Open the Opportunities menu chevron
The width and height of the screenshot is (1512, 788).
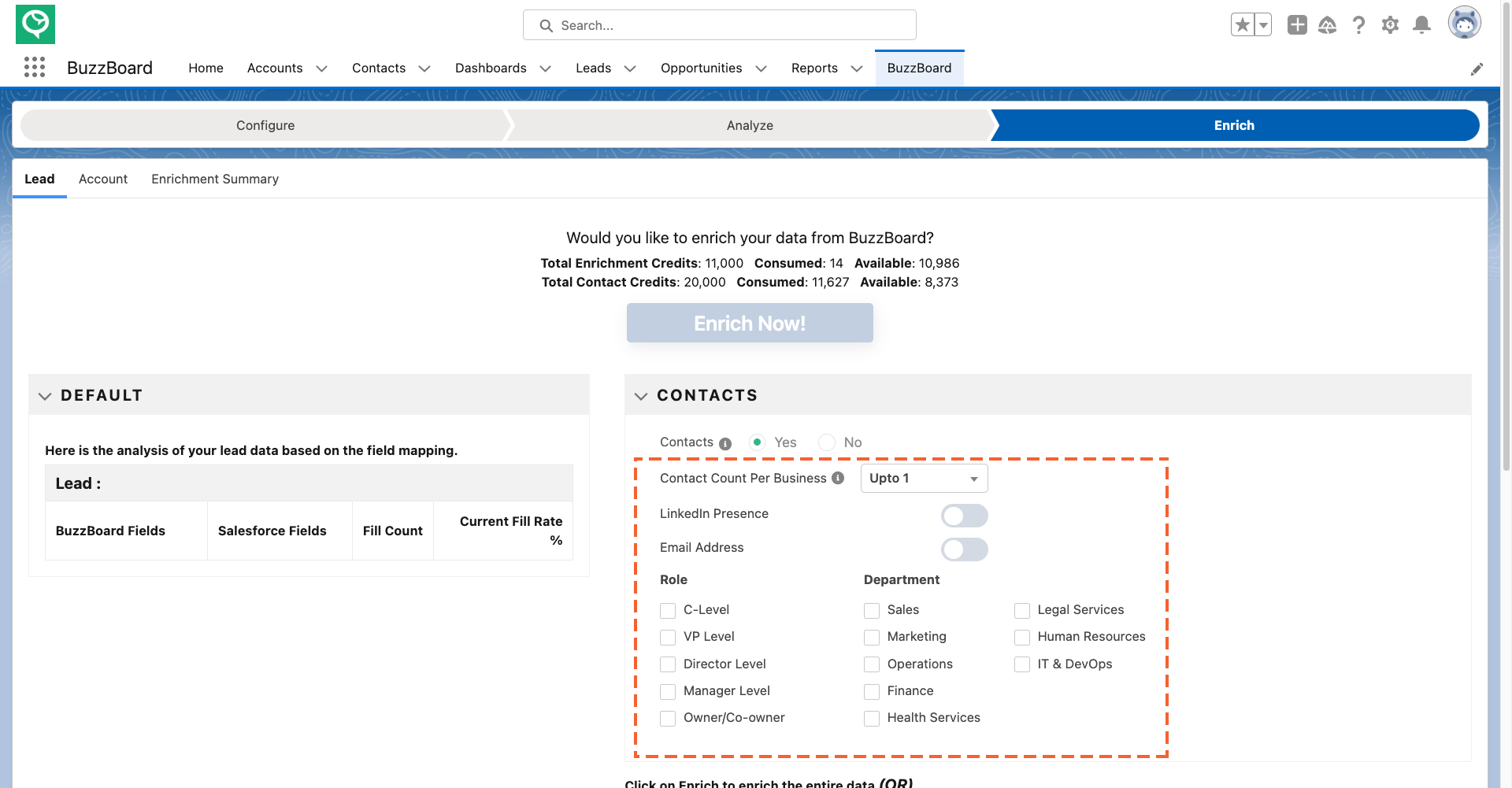[761, 68]
